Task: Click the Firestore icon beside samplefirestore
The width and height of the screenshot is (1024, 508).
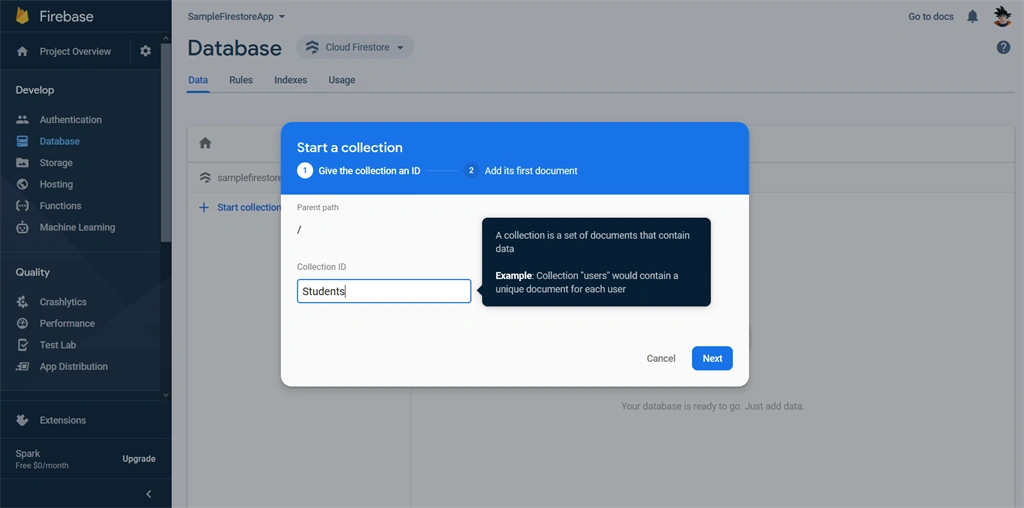Action: tap(205, 177)
